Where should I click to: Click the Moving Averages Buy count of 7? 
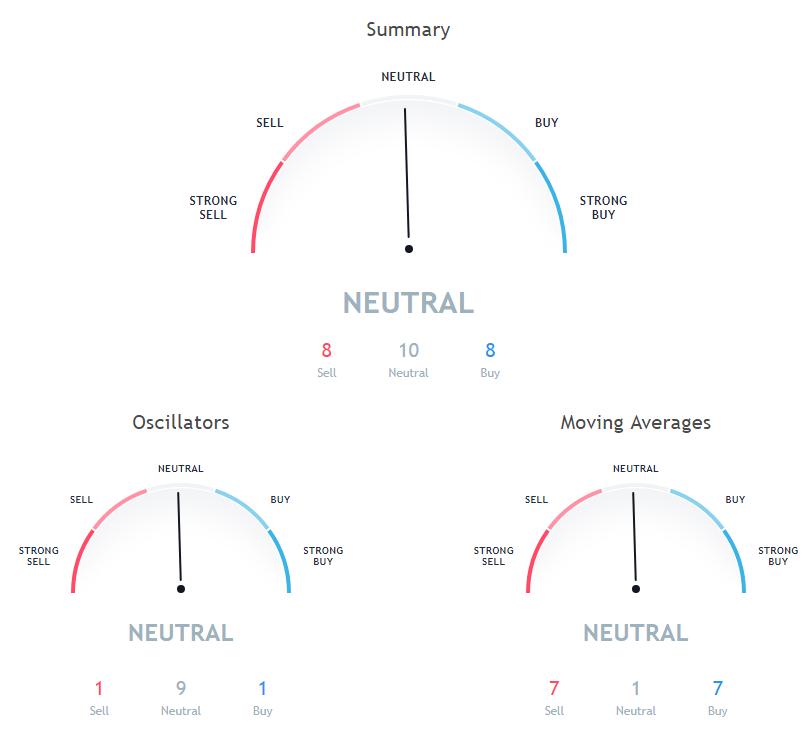click(717, 689)
